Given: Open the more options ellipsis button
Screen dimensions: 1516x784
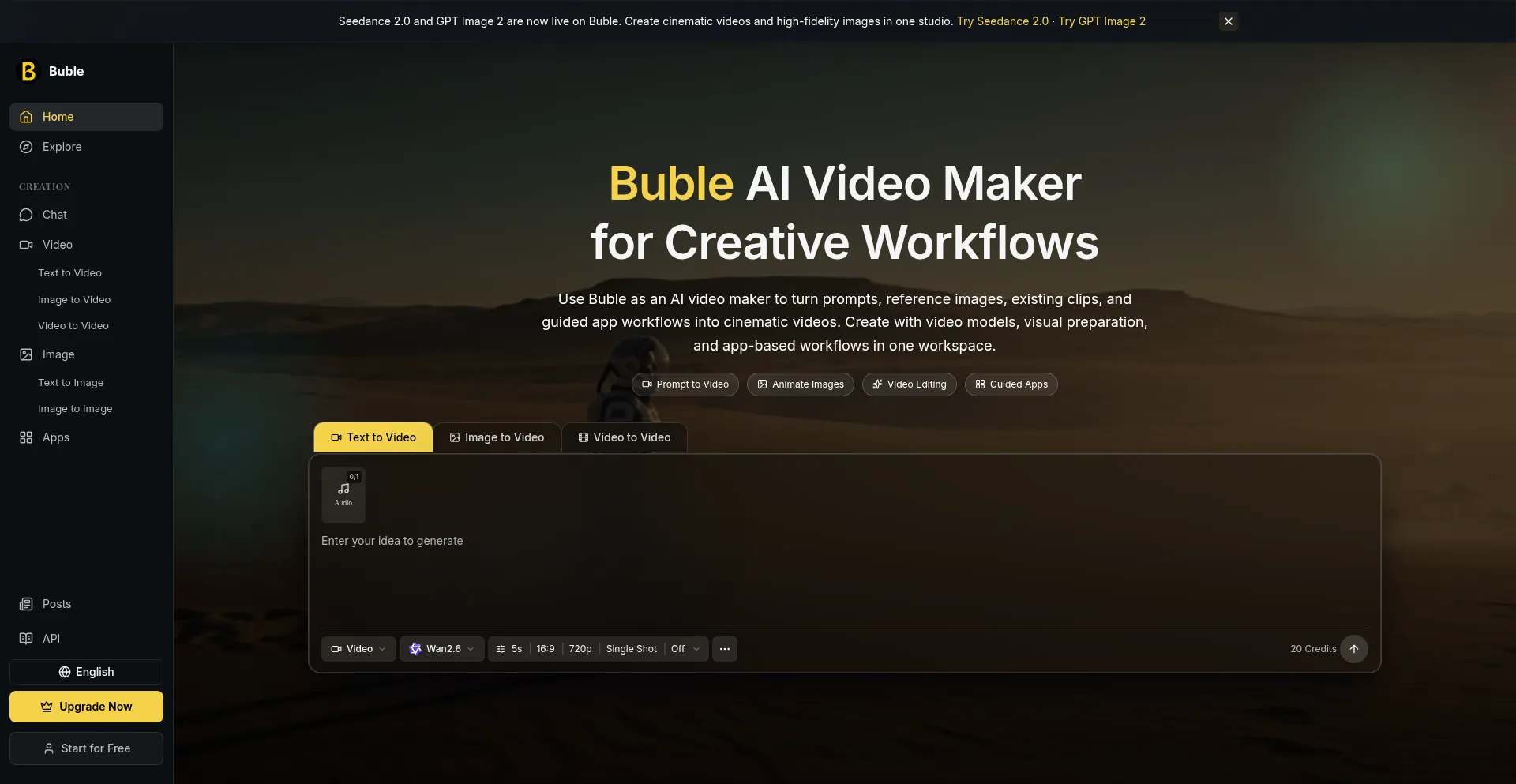Looking at the screenshot, I should coord(725,649).
